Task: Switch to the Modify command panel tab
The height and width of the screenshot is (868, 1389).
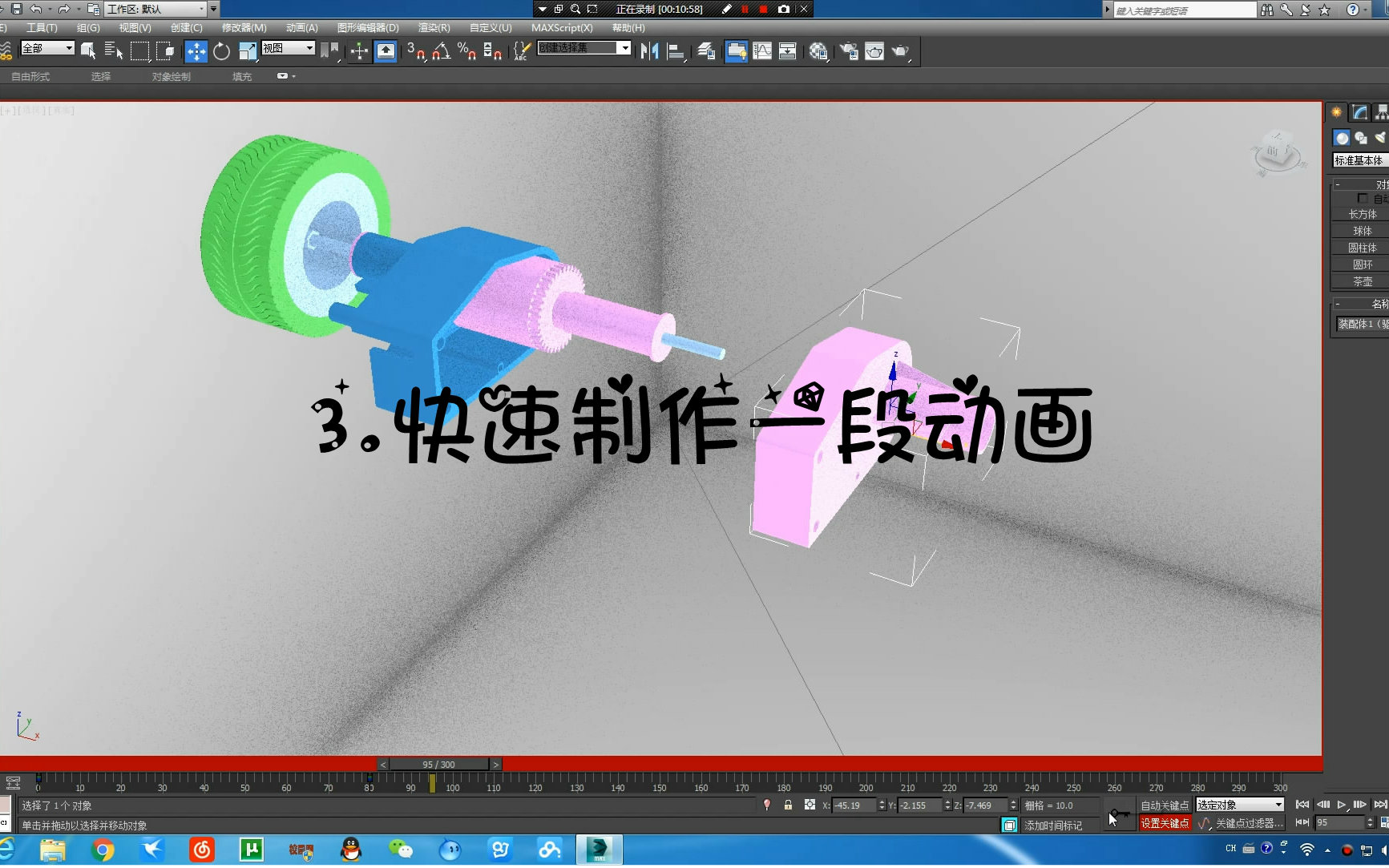Action: [1359, 112]
